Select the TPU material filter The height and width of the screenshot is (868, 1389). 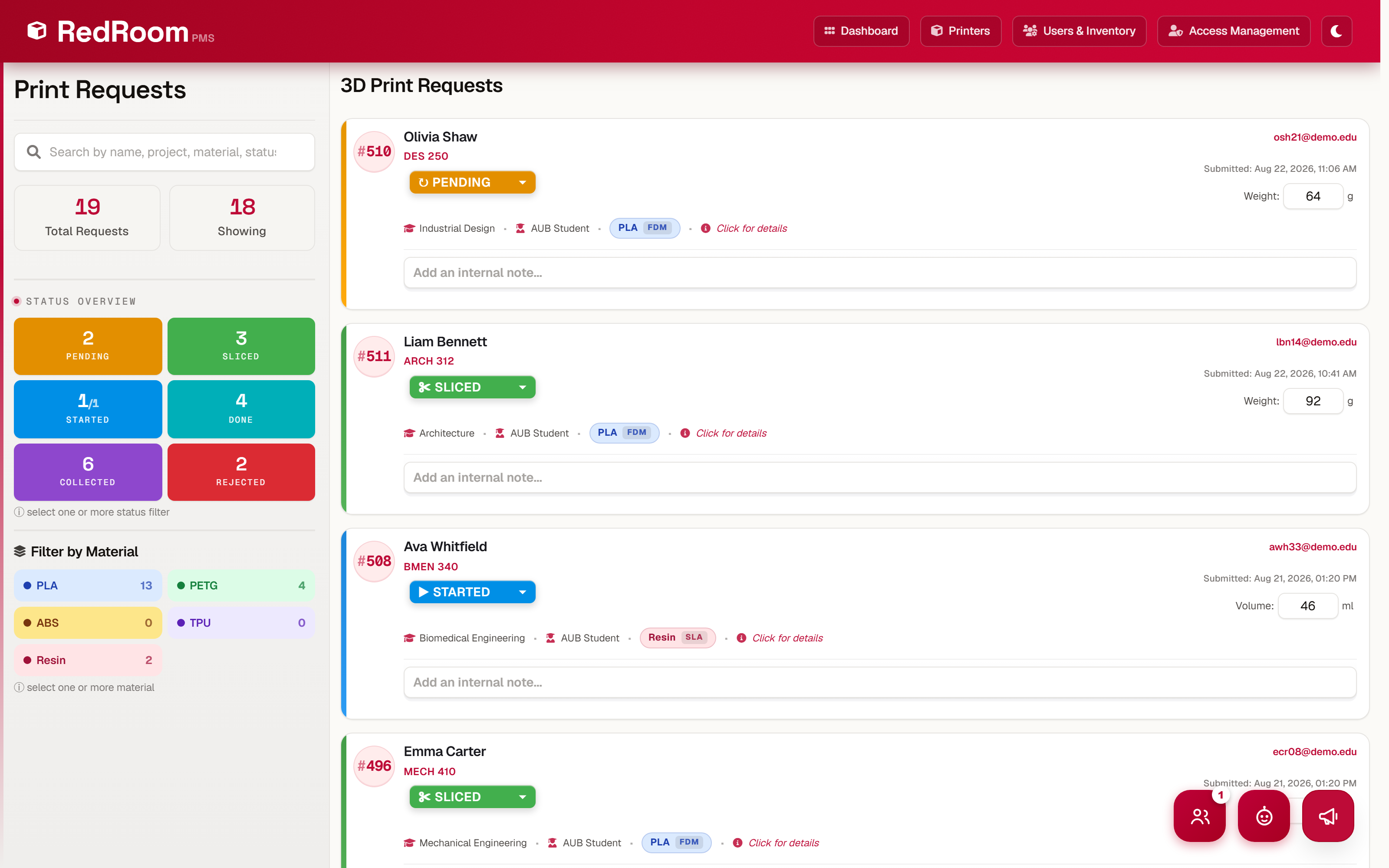[241, 623]
